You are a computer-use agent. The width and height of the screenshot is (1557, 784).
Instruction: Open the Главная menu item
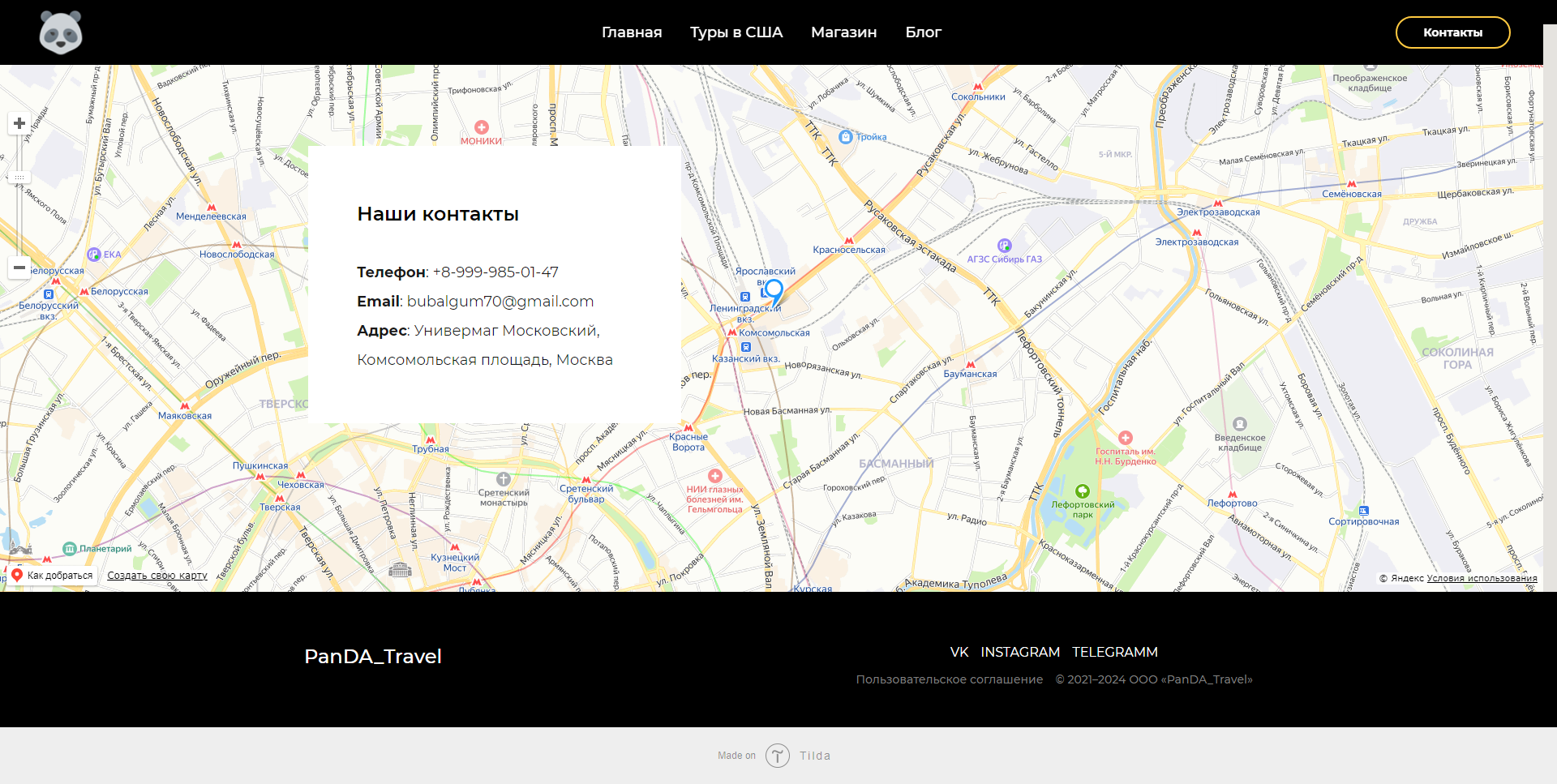(x=632, y=32)
